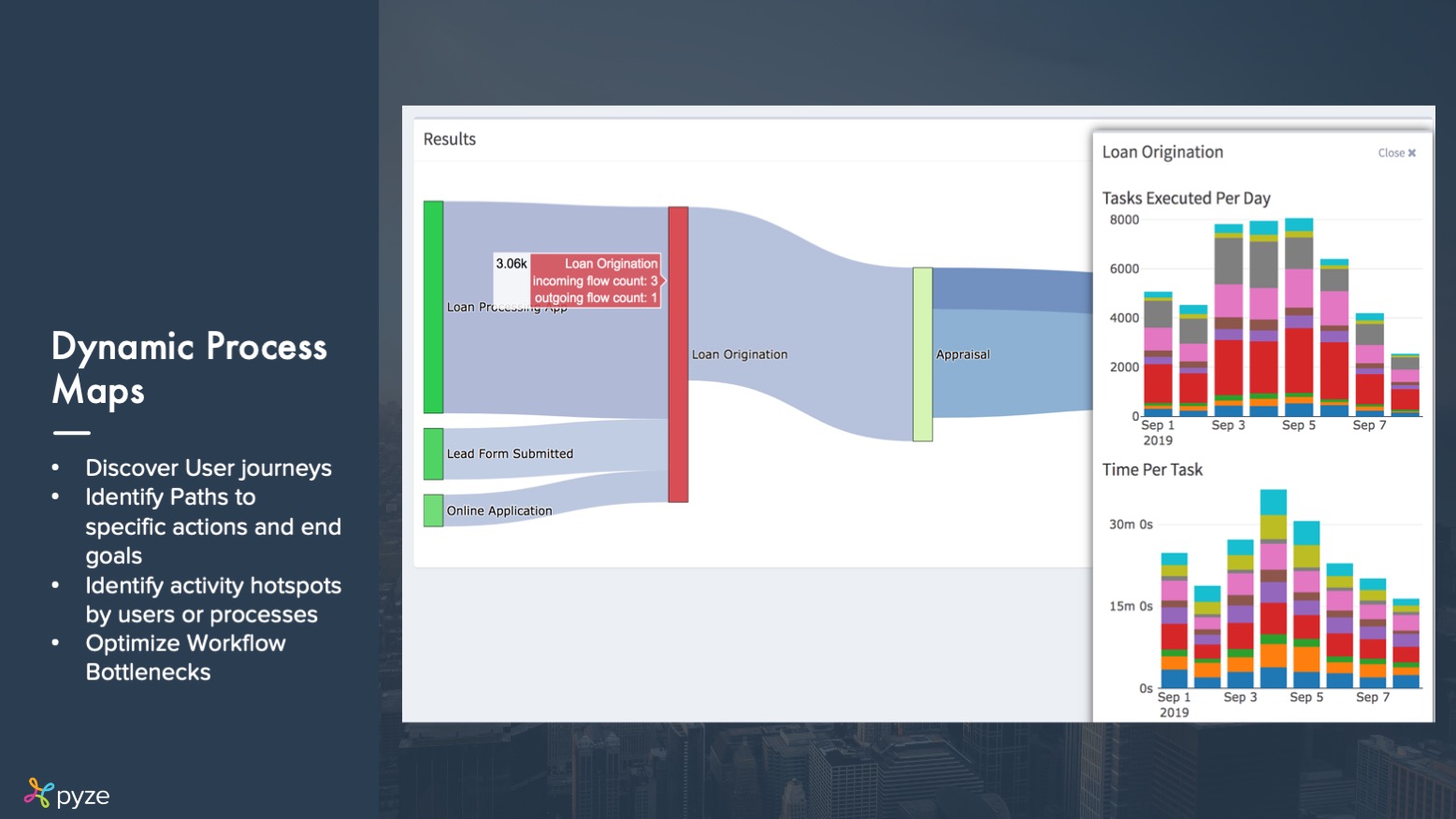Click the Sep 1 2019 axis label

1160,431
